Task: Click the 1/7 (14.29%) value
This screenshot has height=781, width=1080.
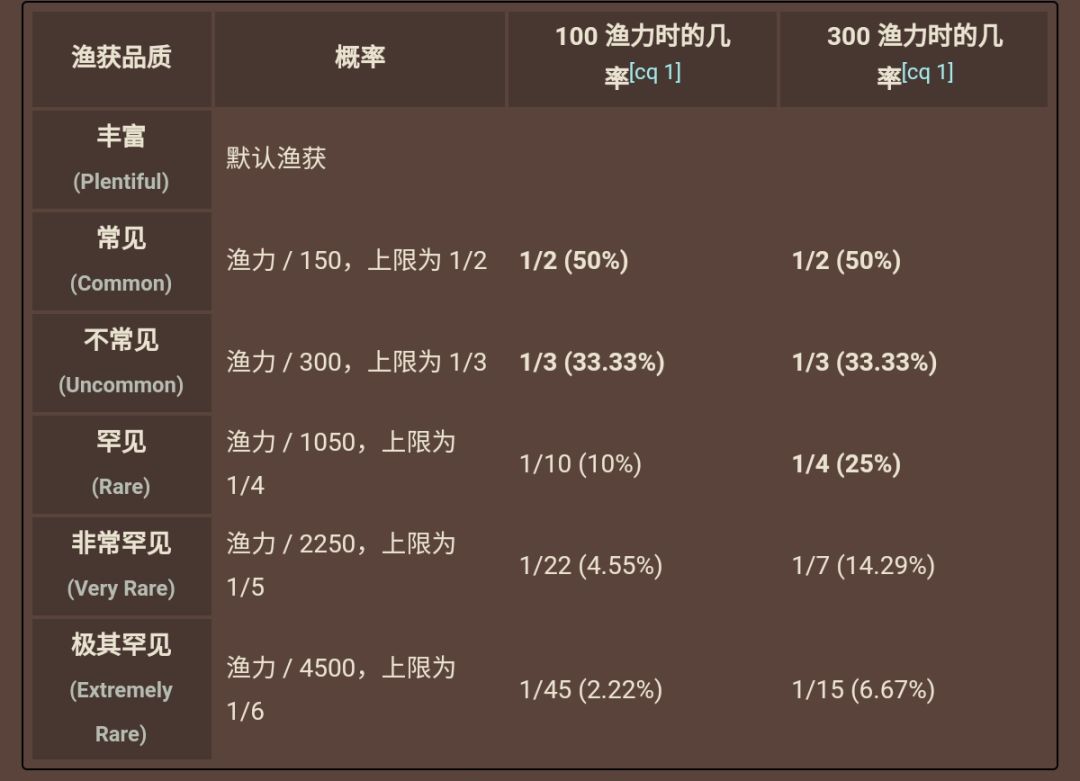Action: 863,566
